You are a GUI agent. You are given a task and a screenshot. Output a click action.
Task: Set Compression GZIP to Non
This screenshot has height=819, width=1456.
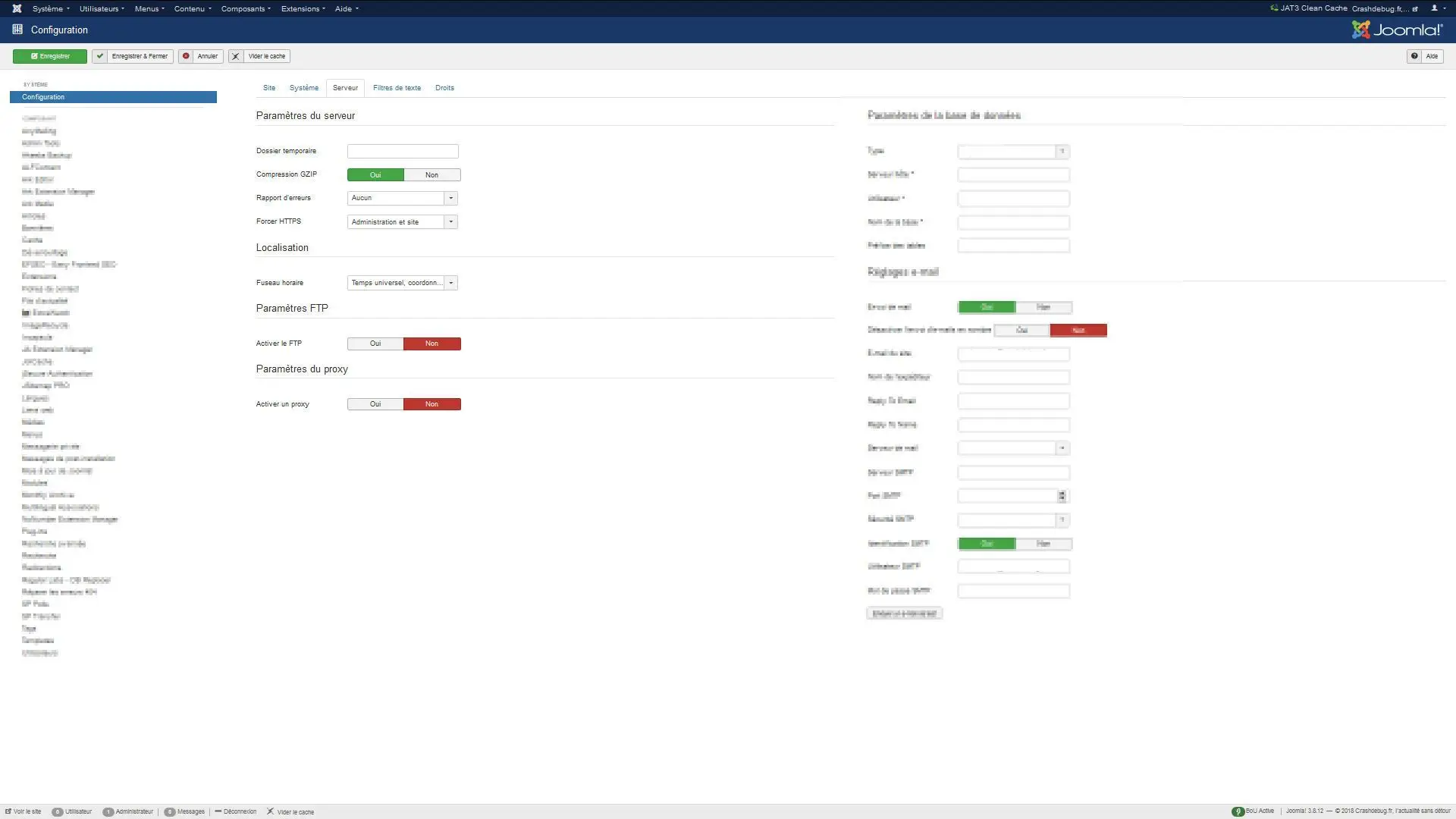[x=432, y=175]
